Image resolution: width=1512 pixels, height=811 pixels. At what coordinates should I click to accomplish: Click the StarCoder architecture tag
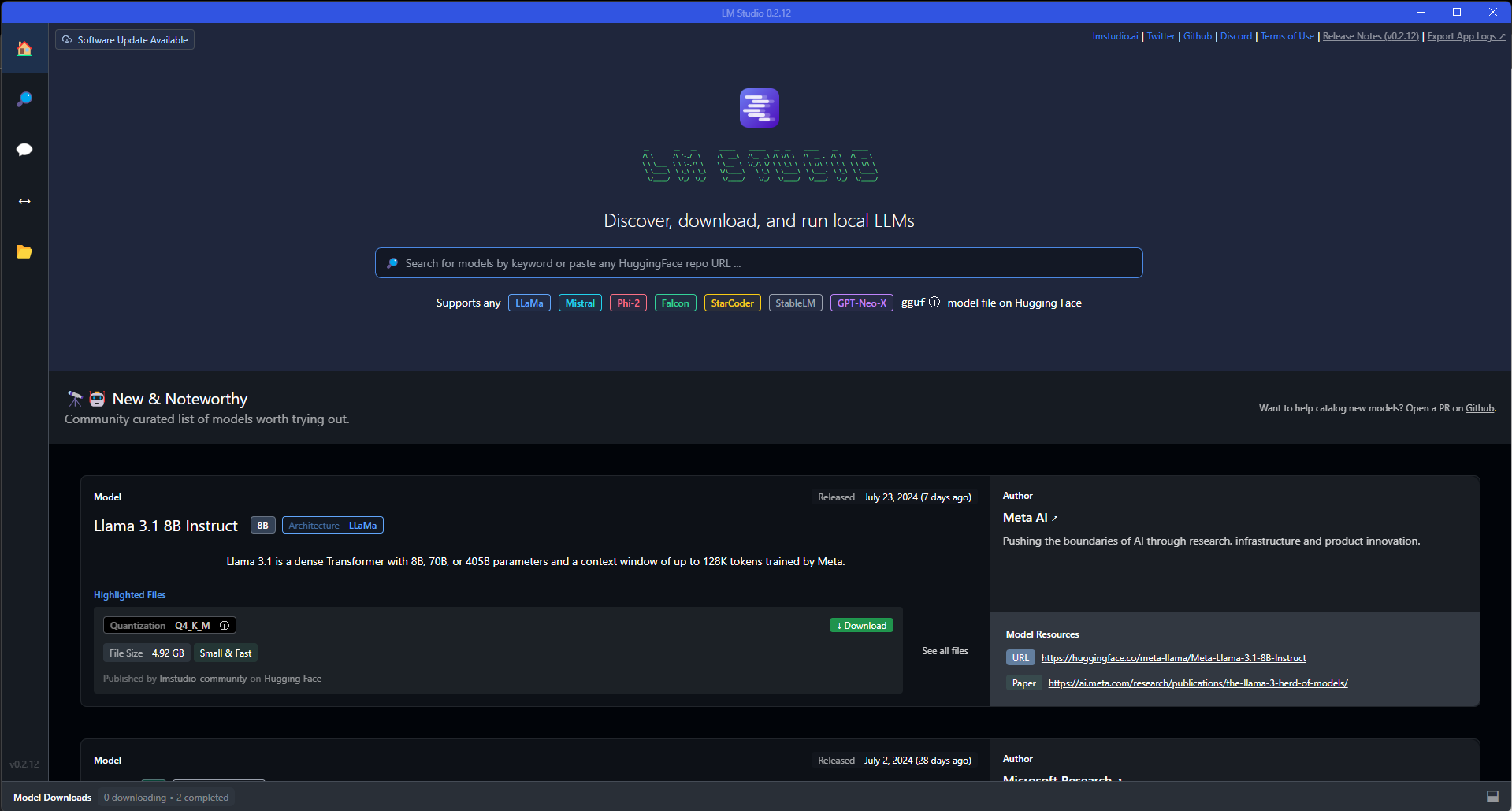(x=732, y=303)
